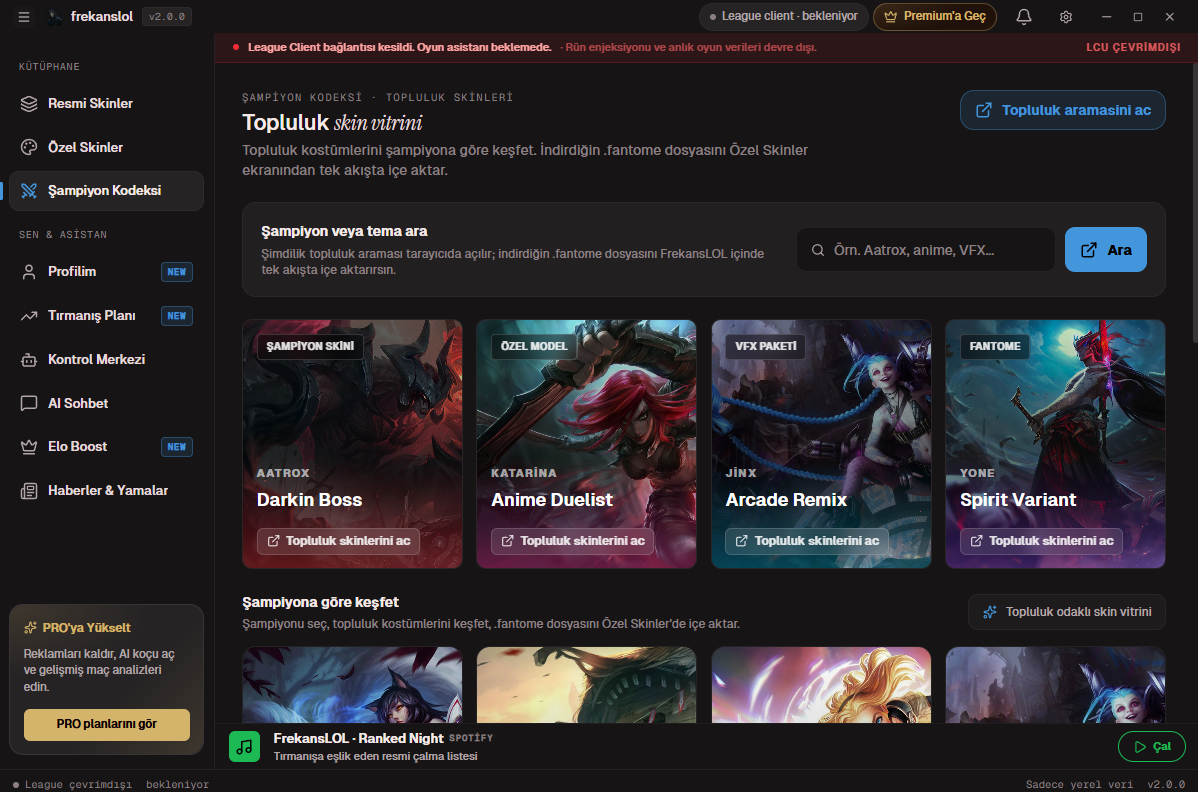The image size is (1198, 792).
Task: Click the Şampiyon Kodeksi swords icon
Action: pyautogui.click(x=29, y=191)
